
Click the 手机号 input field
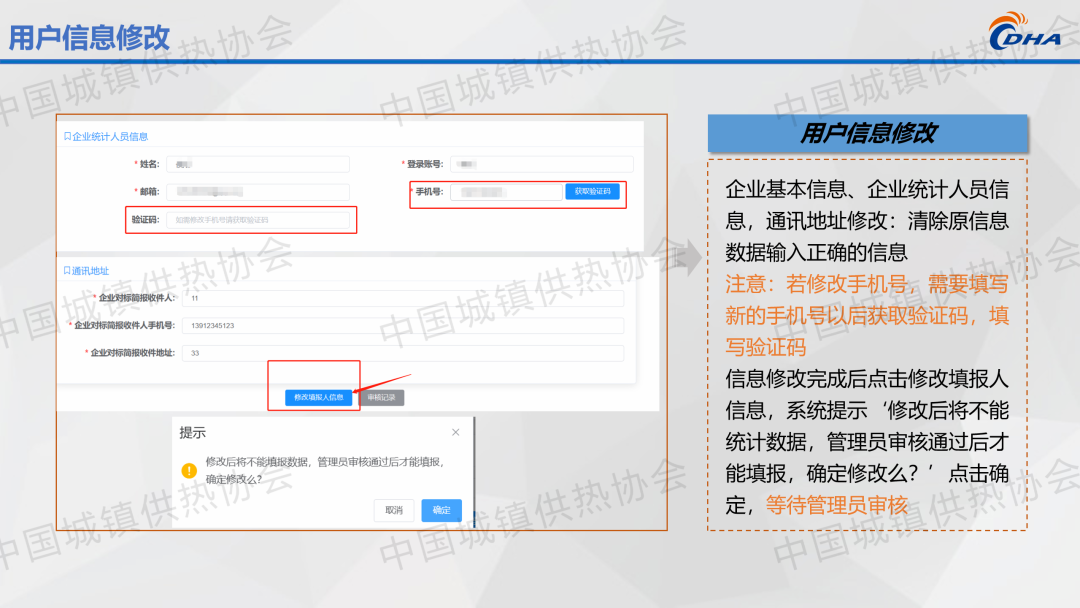[x=505, y=192]
